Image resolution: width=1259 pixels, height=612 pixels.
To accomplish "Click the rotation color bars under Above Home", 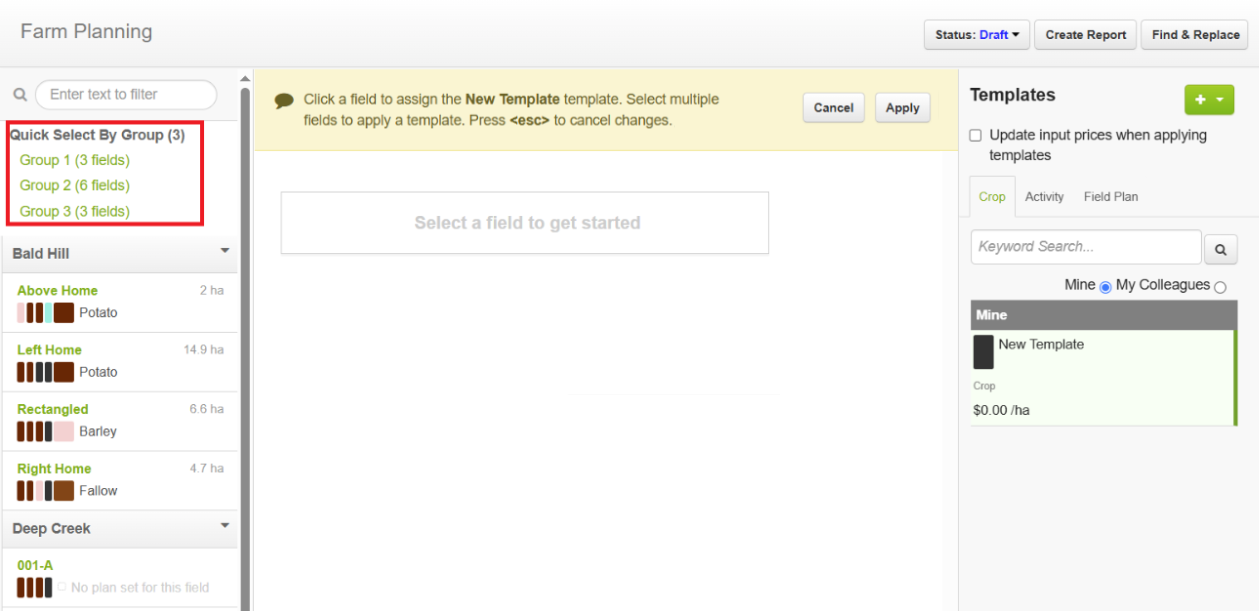I will 46,313.
